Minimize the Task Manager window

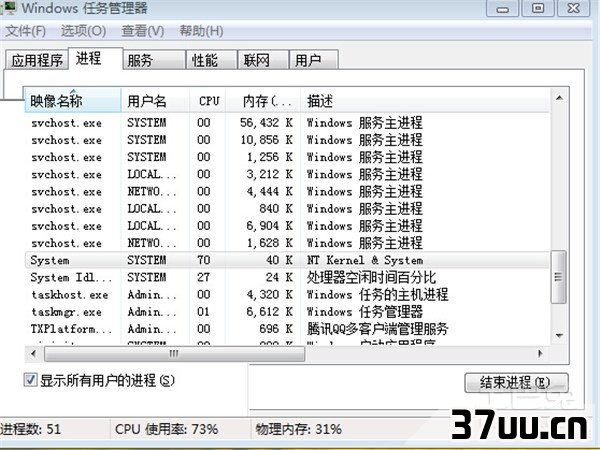pos(502,8)
